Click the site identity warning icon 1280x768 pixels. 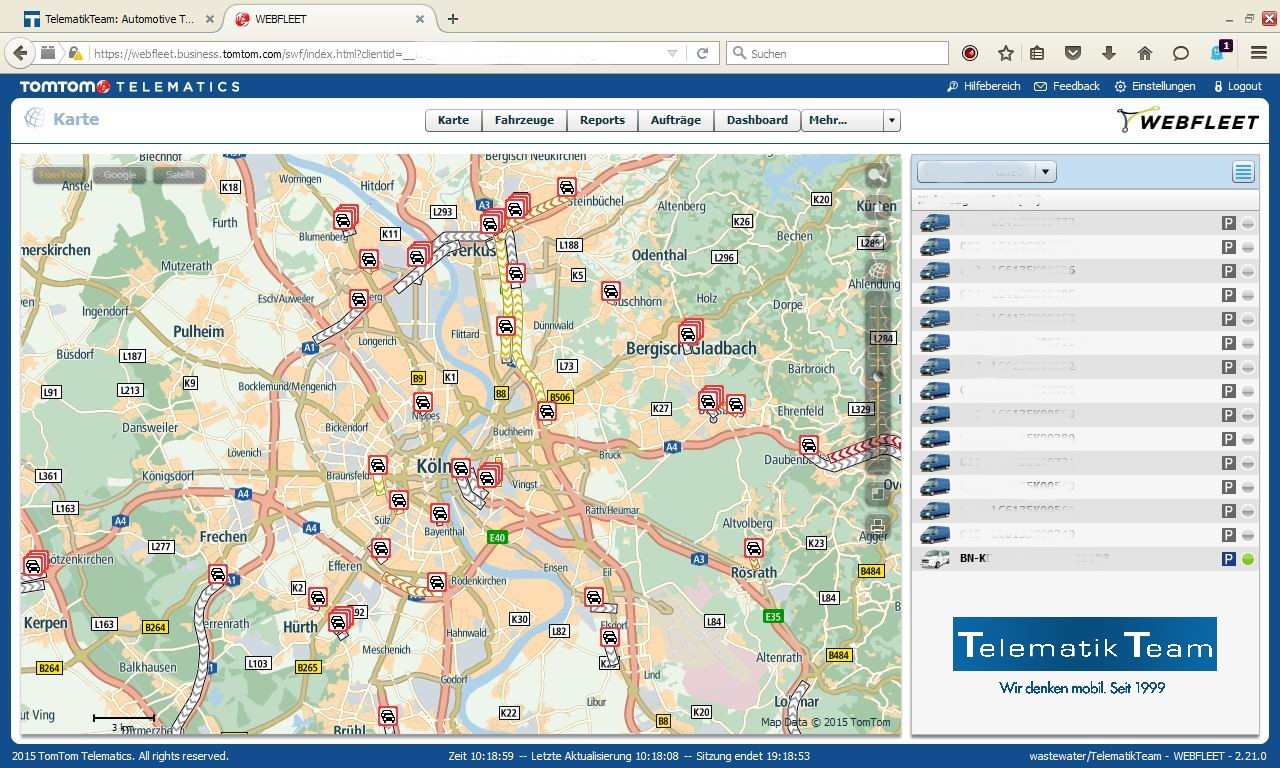pyautogui.click(x=76, y=53)
